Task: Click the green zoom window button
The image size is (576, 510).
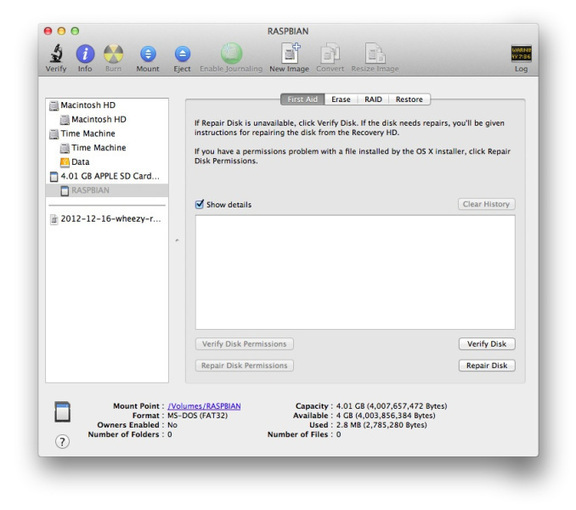Action: 75,31
